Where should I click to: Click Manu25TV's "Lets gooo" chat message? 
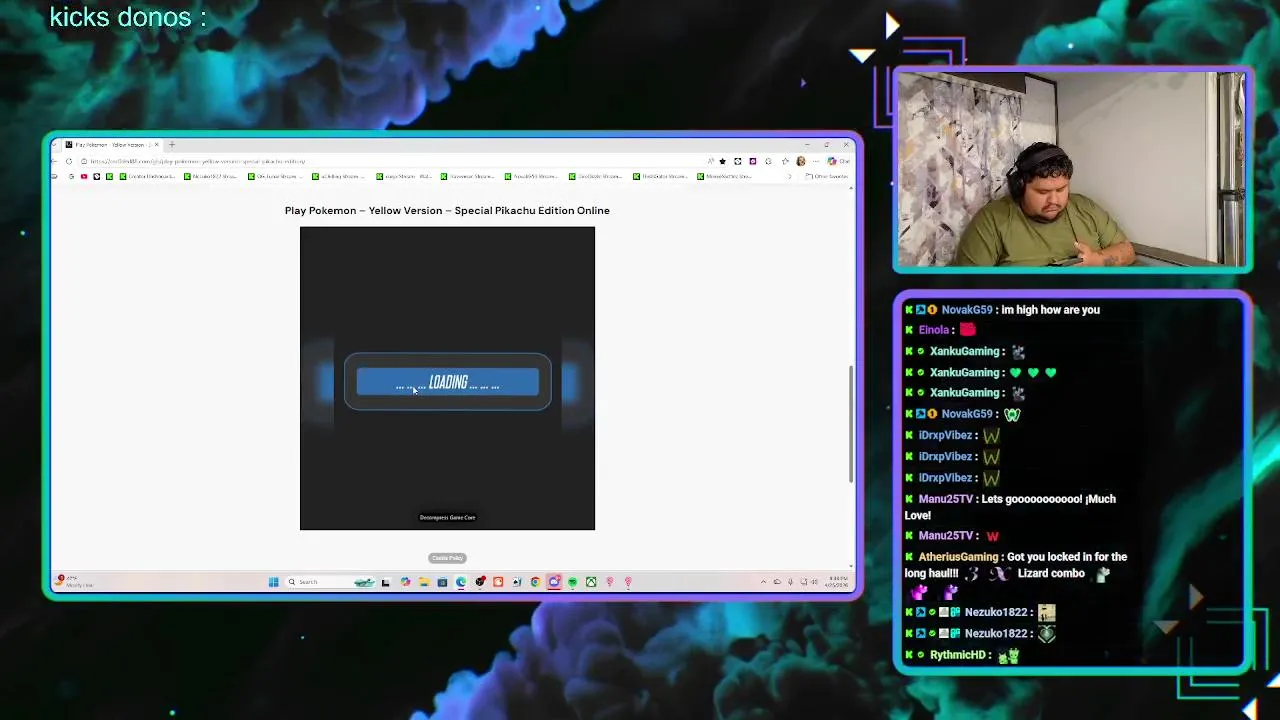click(x=1010, y=507)
